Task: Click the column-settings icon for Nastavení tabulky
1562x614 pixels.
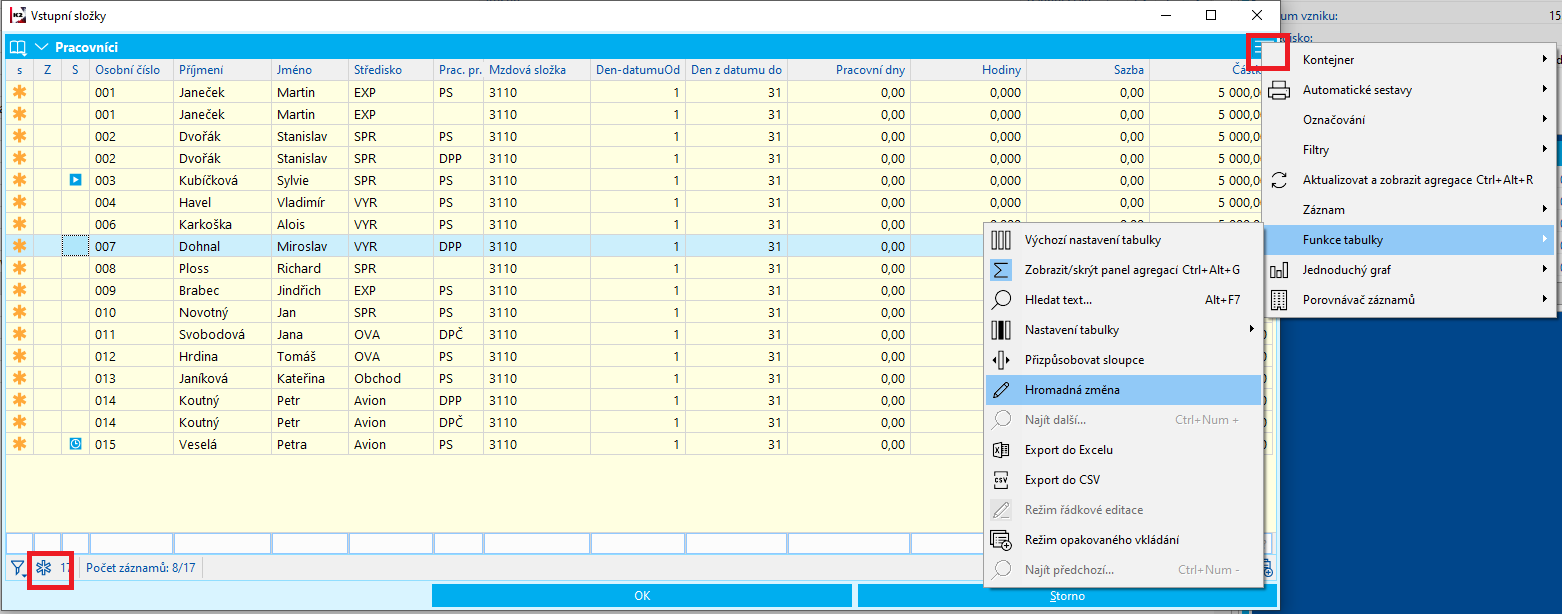Action: click(x=1001, y=330)
